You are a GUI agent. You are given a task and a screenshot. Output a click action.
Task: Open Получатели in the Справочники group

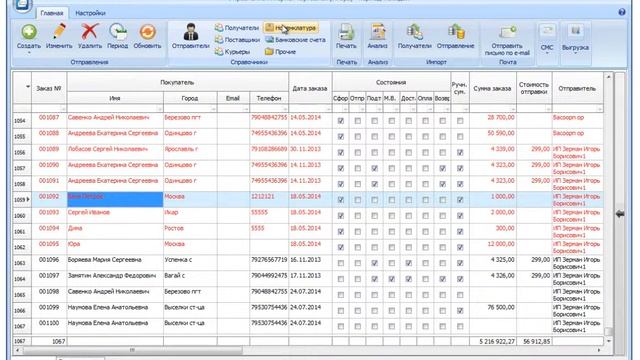point(237,28)
